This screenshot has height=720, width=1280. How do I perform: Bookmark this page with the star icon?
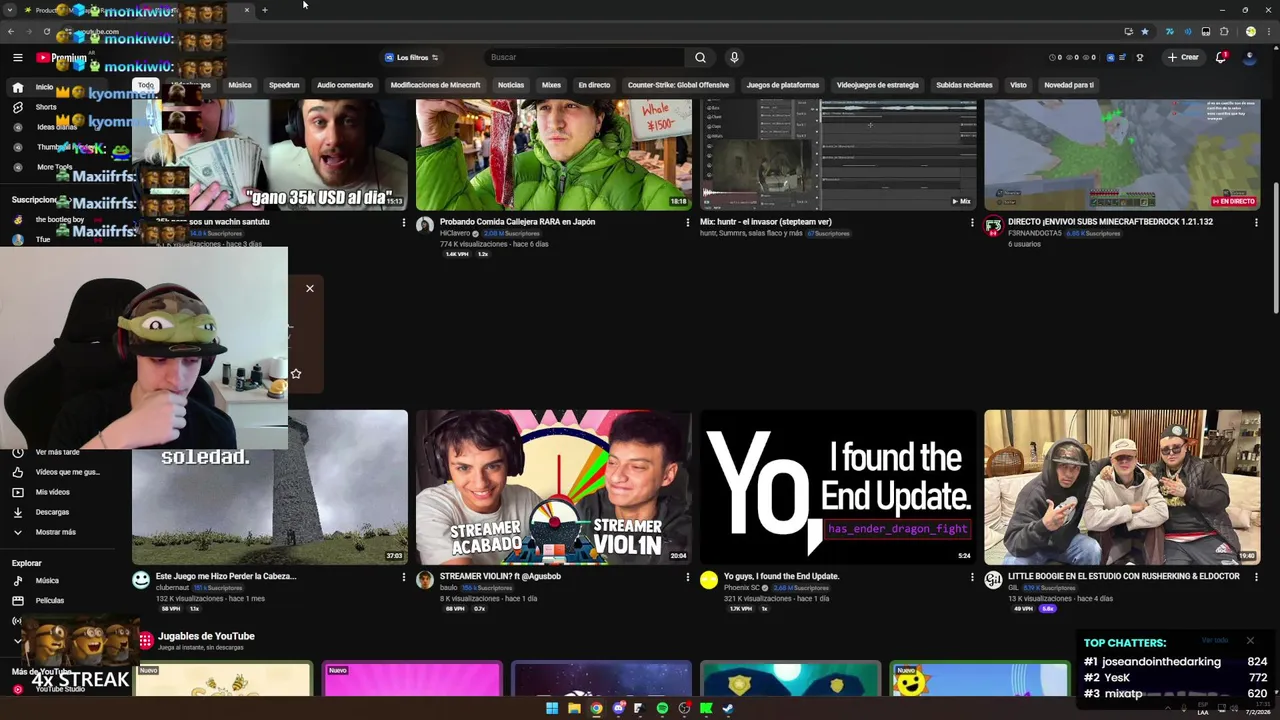(x=1145, y=31)
